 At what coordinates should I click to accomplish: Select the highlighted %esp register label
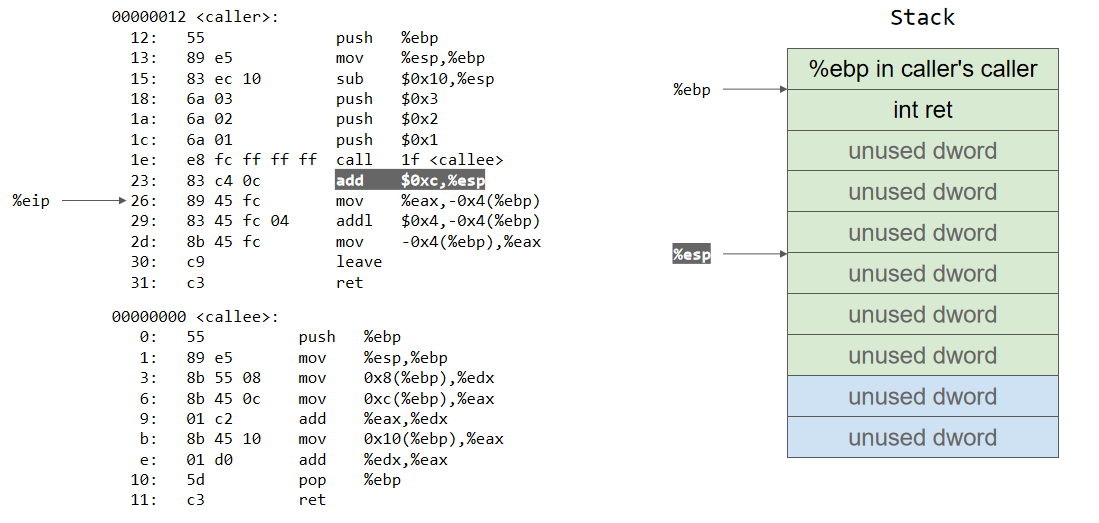pyautogui.click(x=691, y=254)
